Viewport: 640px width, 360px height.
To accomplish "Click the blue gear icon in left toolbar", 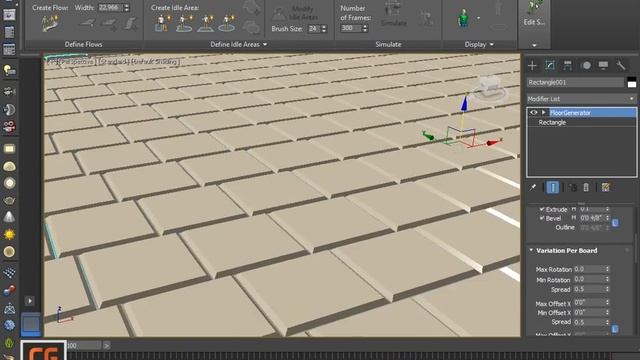I will pyautogui.click(x=9, y=325).
